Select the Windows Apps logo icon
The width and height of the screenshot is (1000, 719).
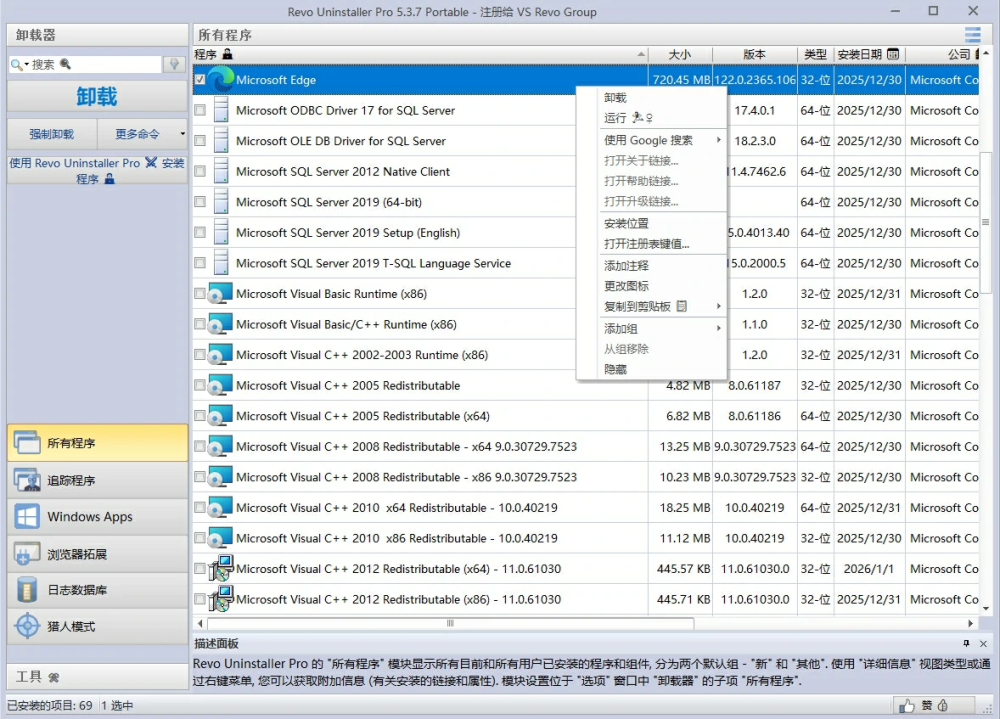point(27,517)
